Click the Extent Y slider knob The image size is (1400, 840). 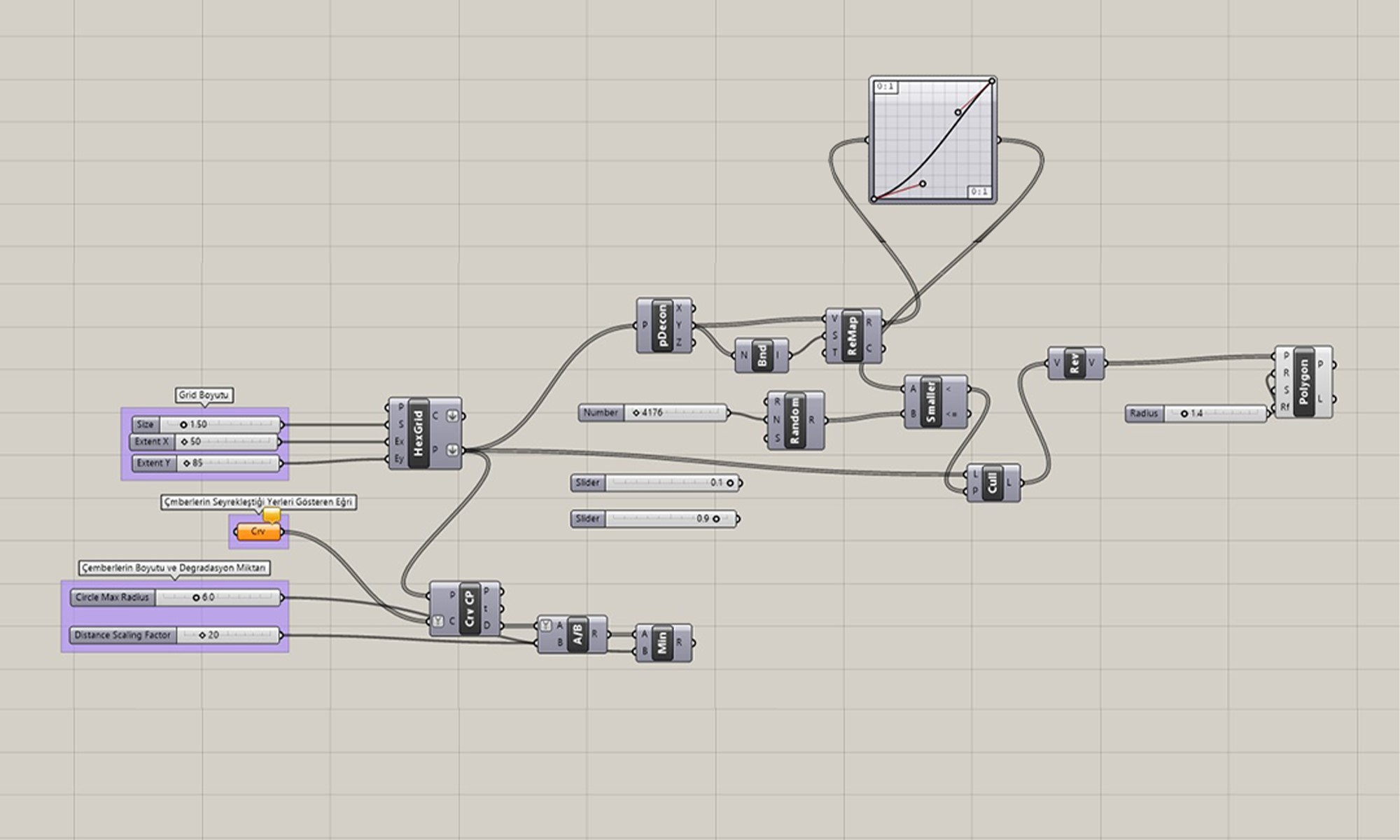pyautogui.click(x=187, y=463)
